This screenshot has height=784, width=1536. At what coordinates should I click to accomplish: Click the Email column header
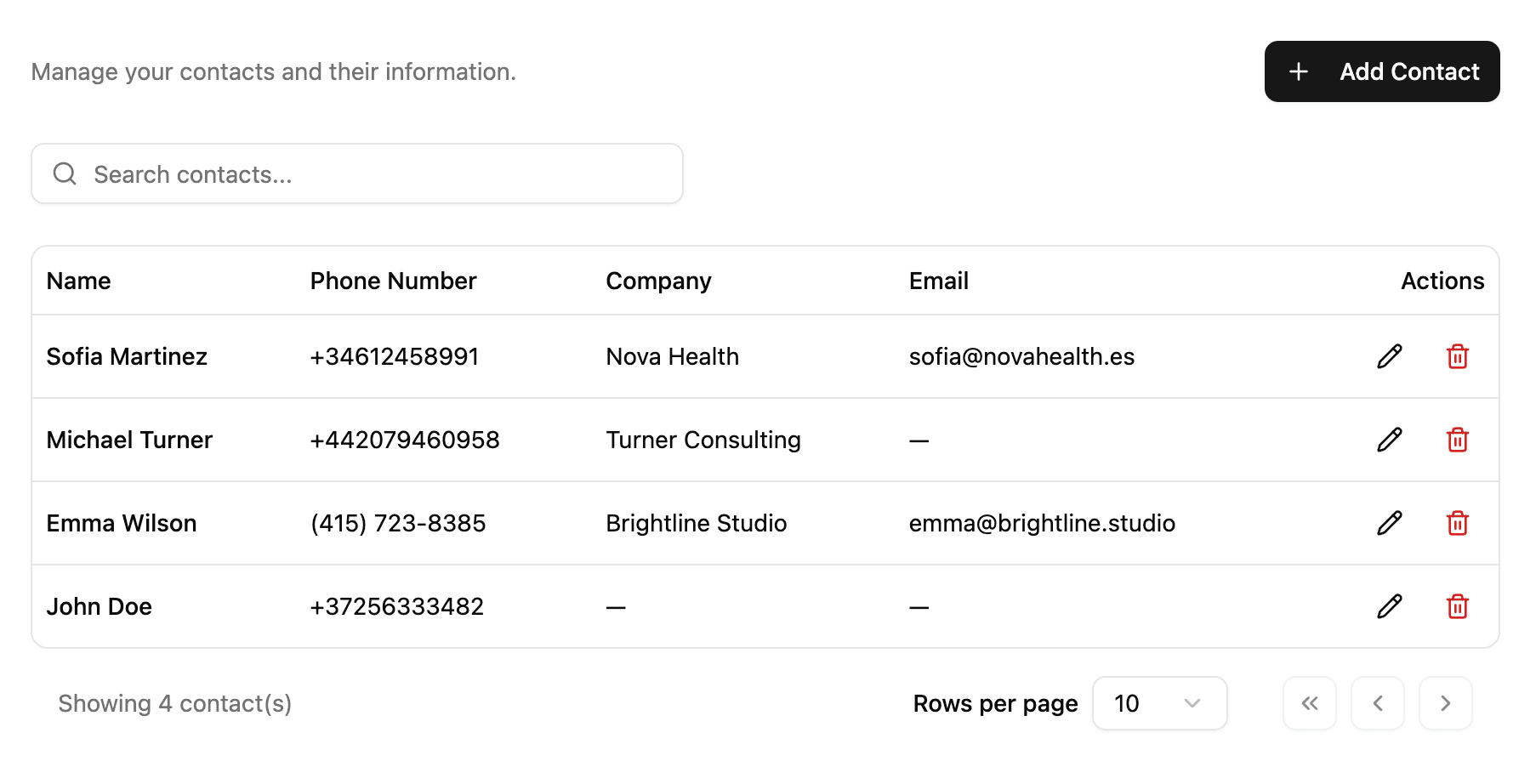pos(938,281)
